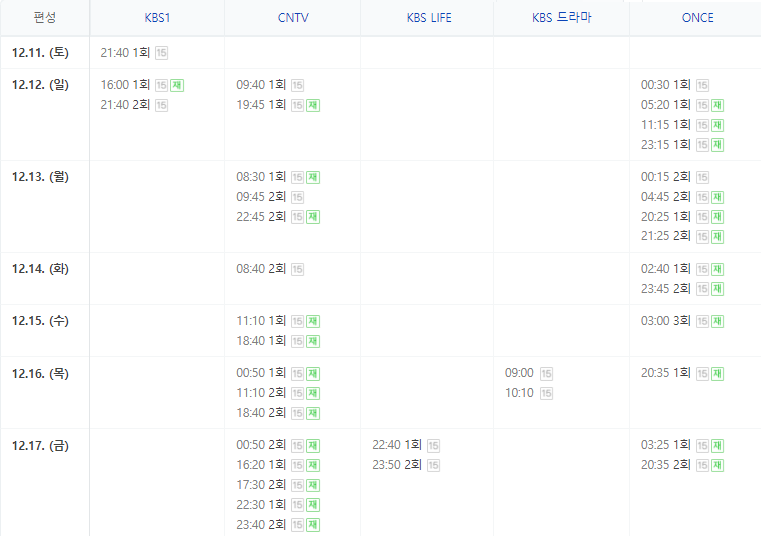Click the 재 badge beside CNTV 16:20 1회
The width and height of the screenshot is (761, 536).
pos(313,466)
